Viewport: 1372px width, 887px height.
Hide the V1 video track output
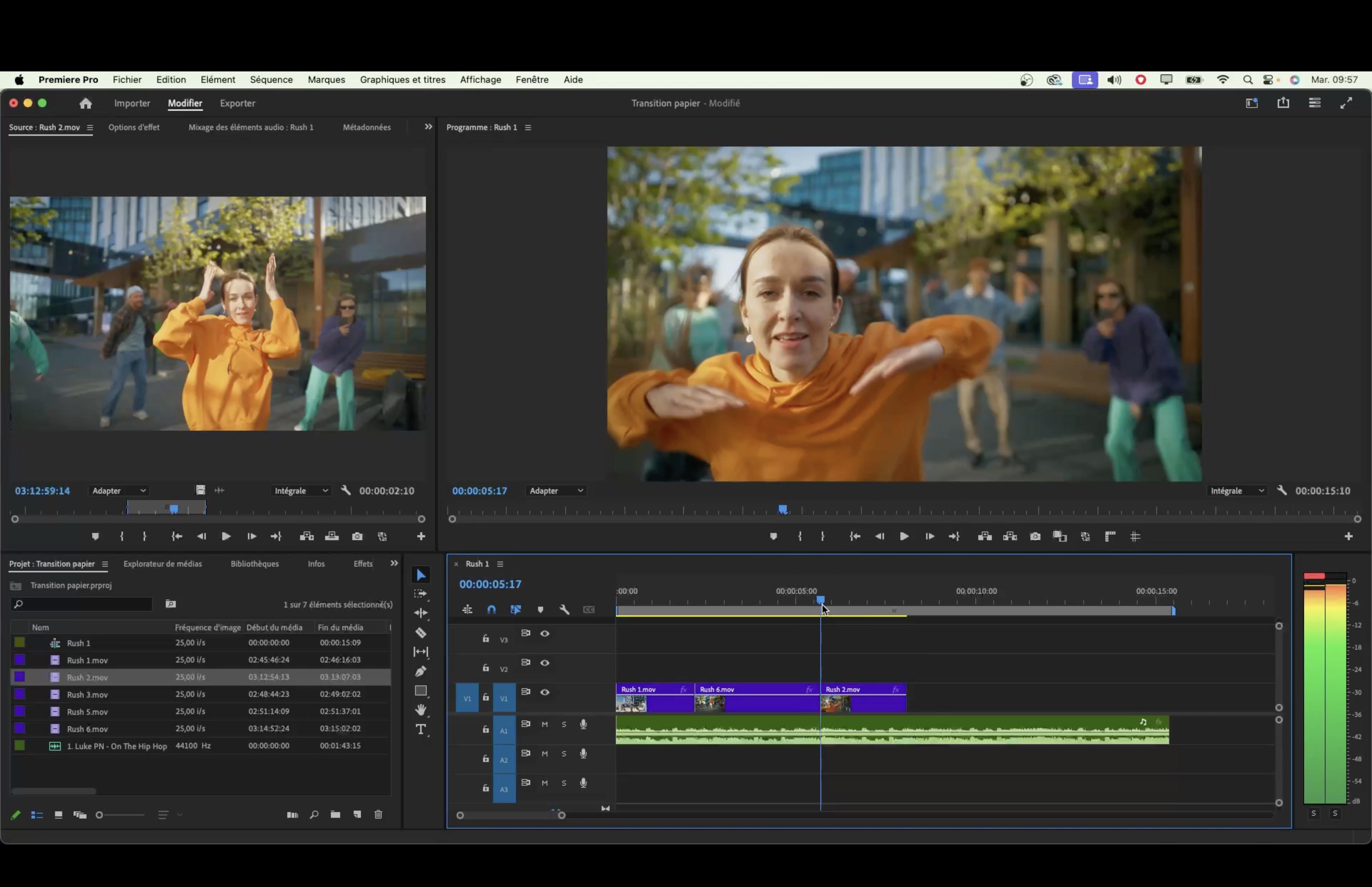point(545,692)
